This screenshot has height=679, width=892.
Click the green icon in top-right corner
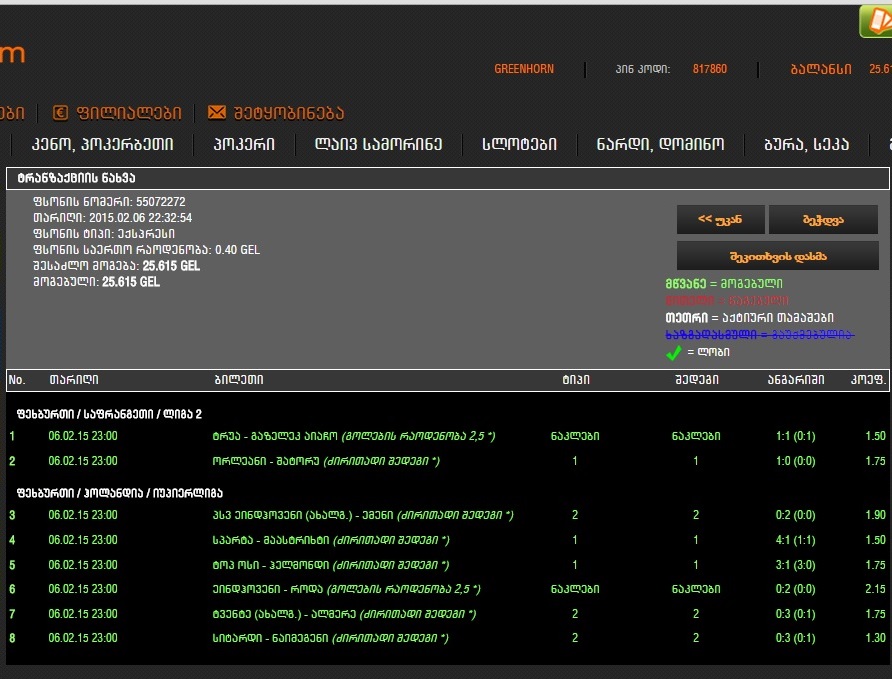[x=876, y=20]
